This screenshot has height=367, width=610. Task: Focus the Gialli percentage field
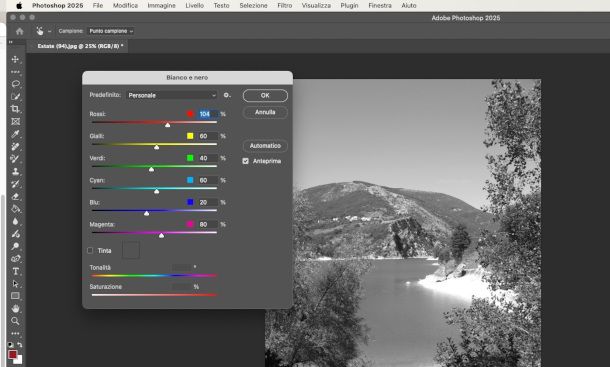[x=208, y=136]
